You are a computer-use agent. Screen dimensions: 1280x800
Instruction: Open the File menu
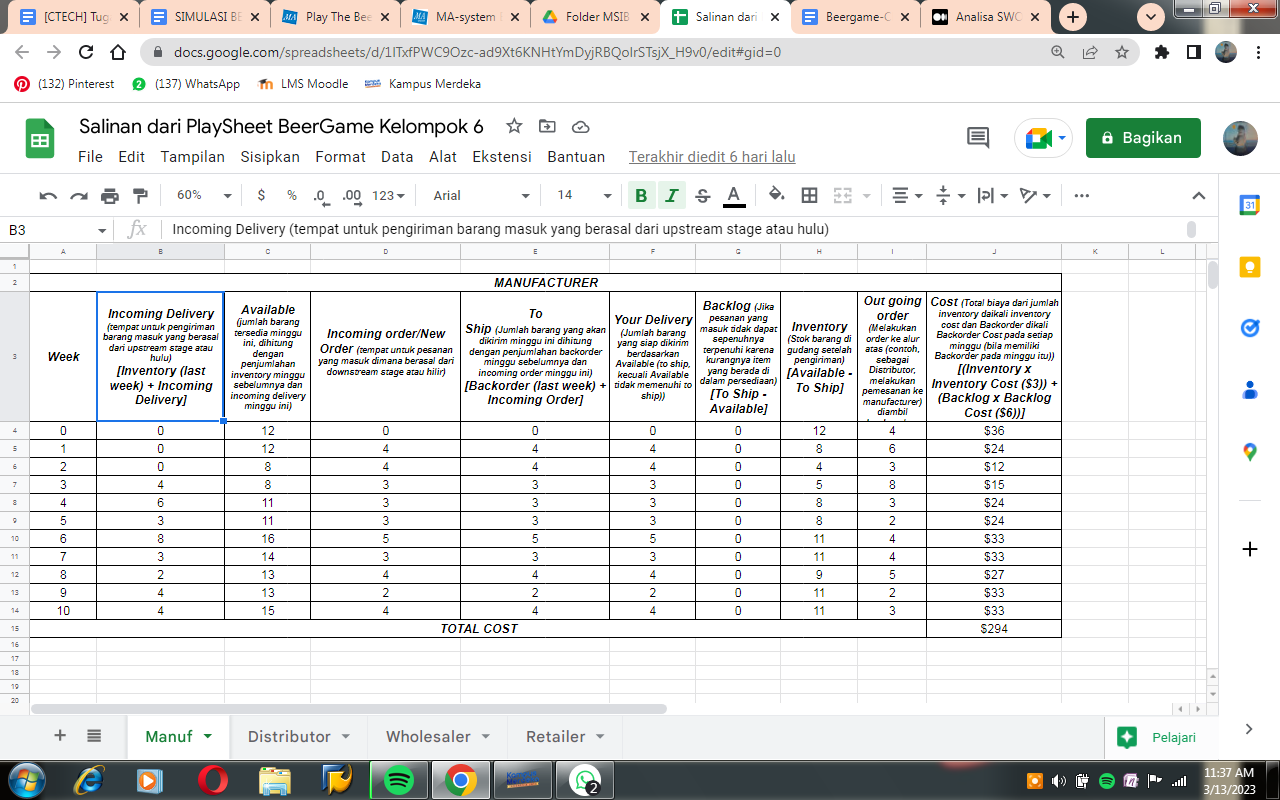pos(90,156)
